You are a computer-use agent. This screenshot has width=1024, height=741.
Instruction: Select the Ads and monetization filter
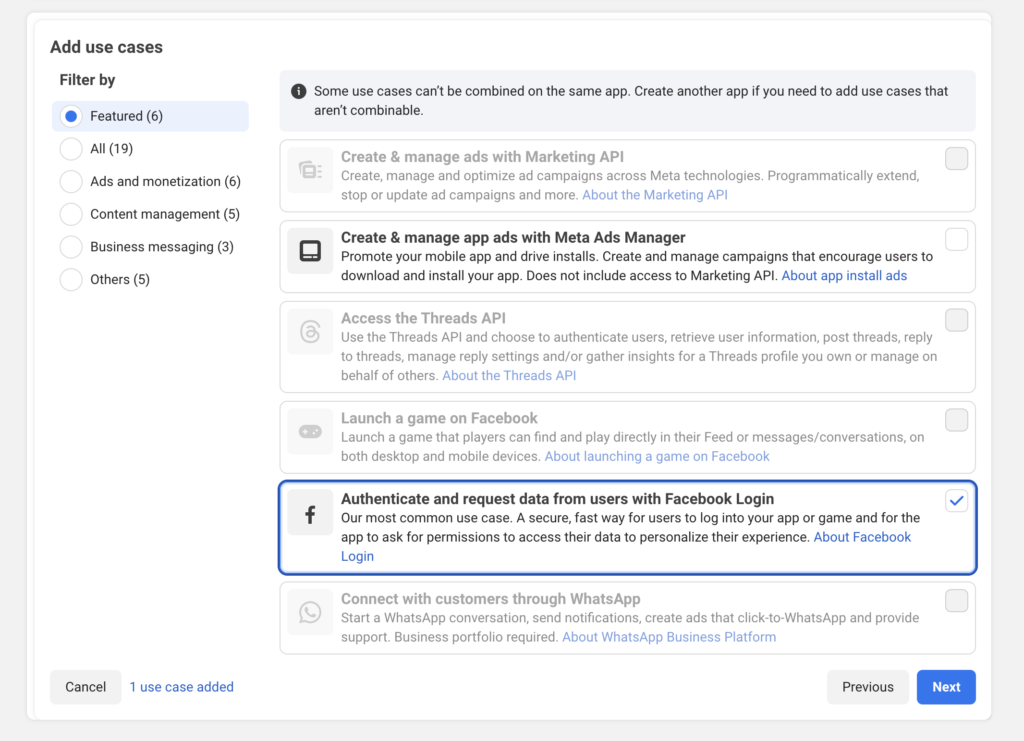point(70,181)
